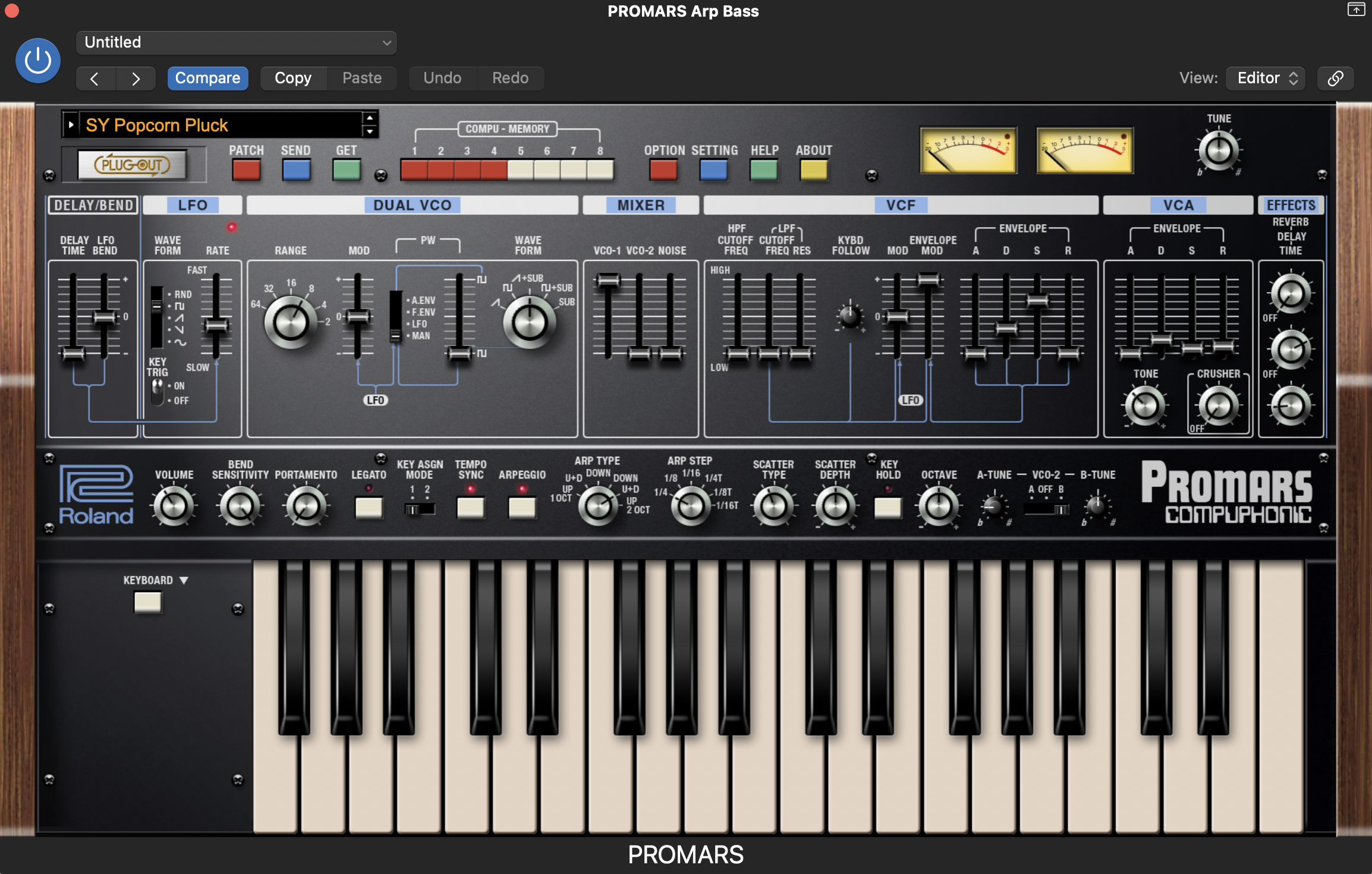This screenshot has height=874, width=1372.
Task: Click the SY Popcorn Pluck patch name display
Action: coord(221,125)
